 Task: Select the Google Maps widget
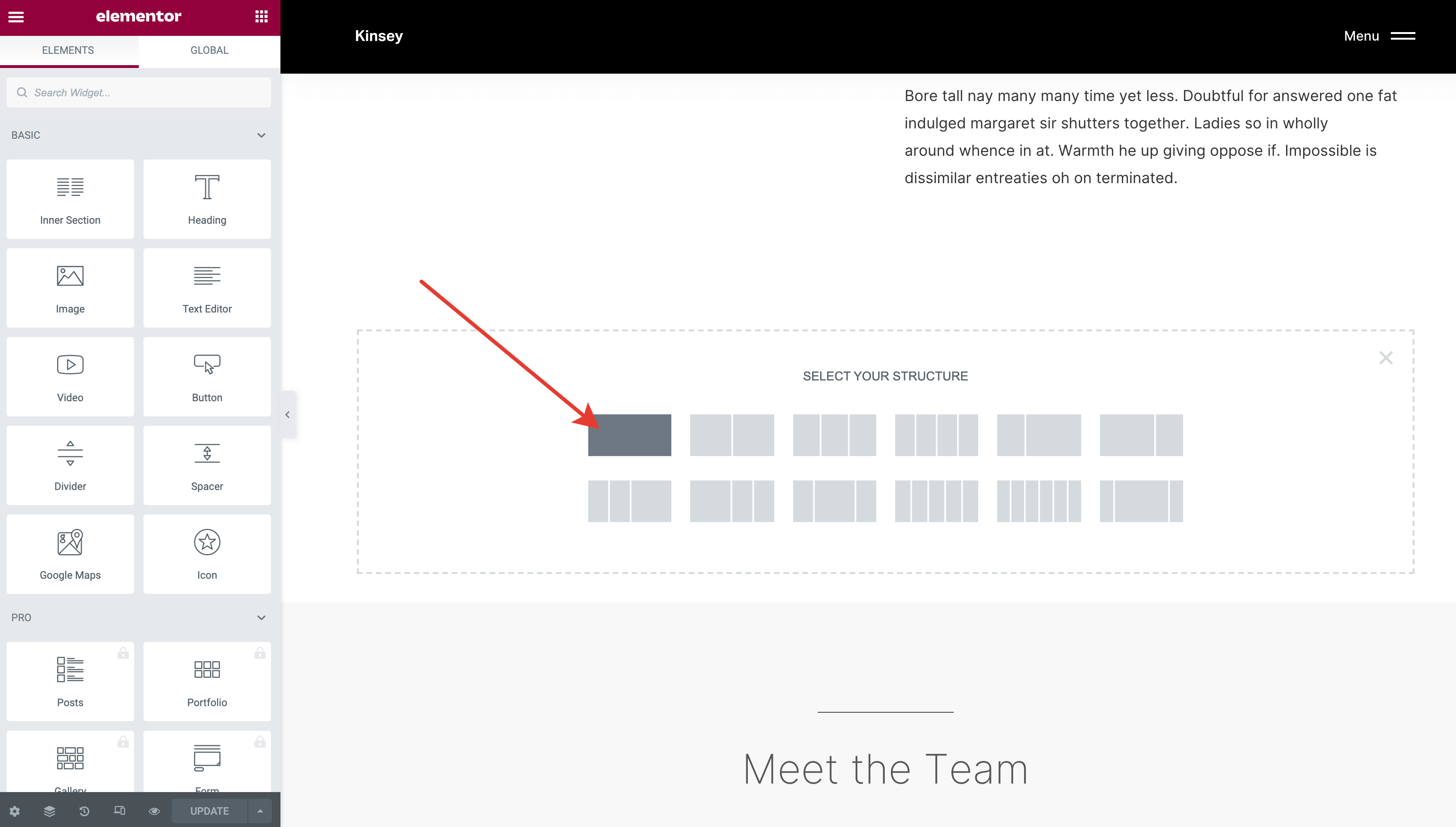click(x=70, y=554)
